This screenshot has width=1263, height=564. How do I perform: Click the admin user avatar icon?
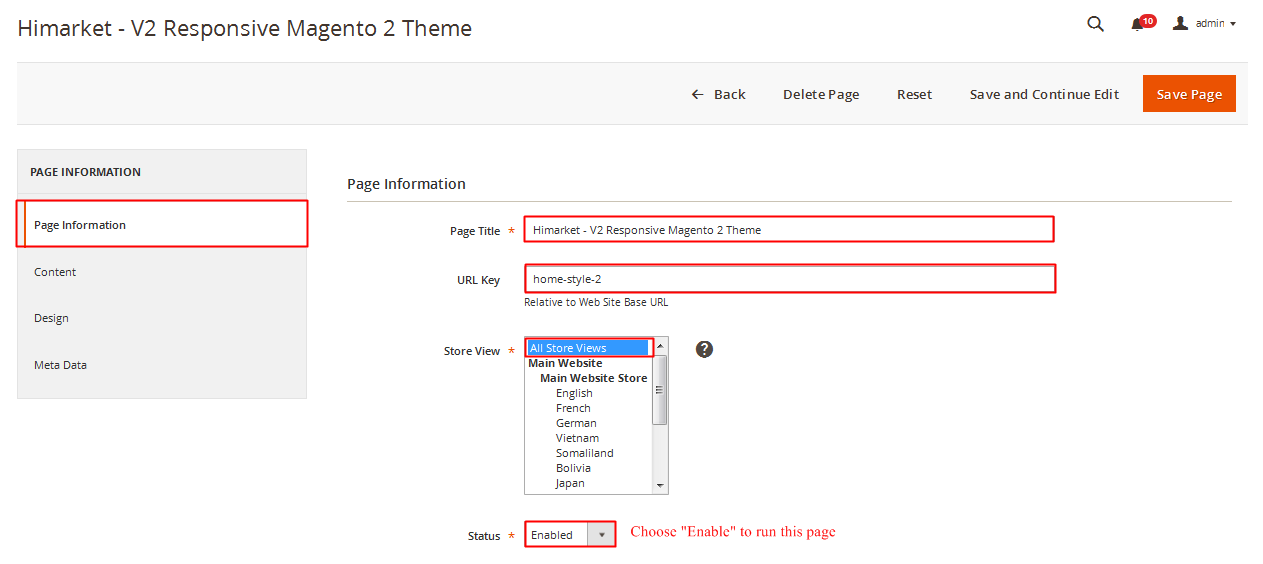tap(1180, 23)
